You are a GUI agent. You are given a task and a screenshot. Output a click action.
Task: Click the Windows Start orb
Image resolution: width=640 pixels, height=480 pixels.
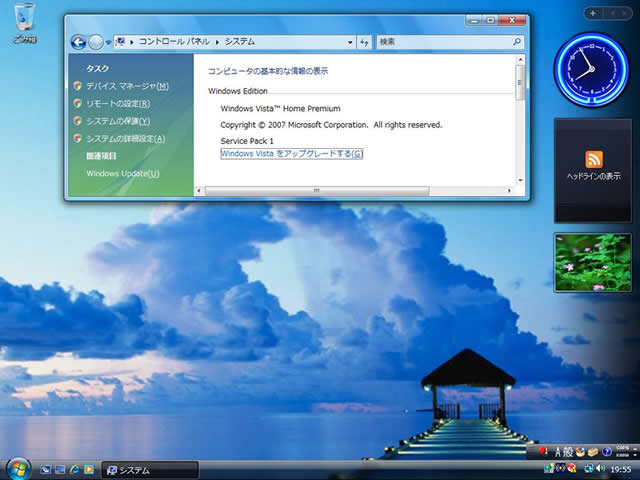pos(18,468)
